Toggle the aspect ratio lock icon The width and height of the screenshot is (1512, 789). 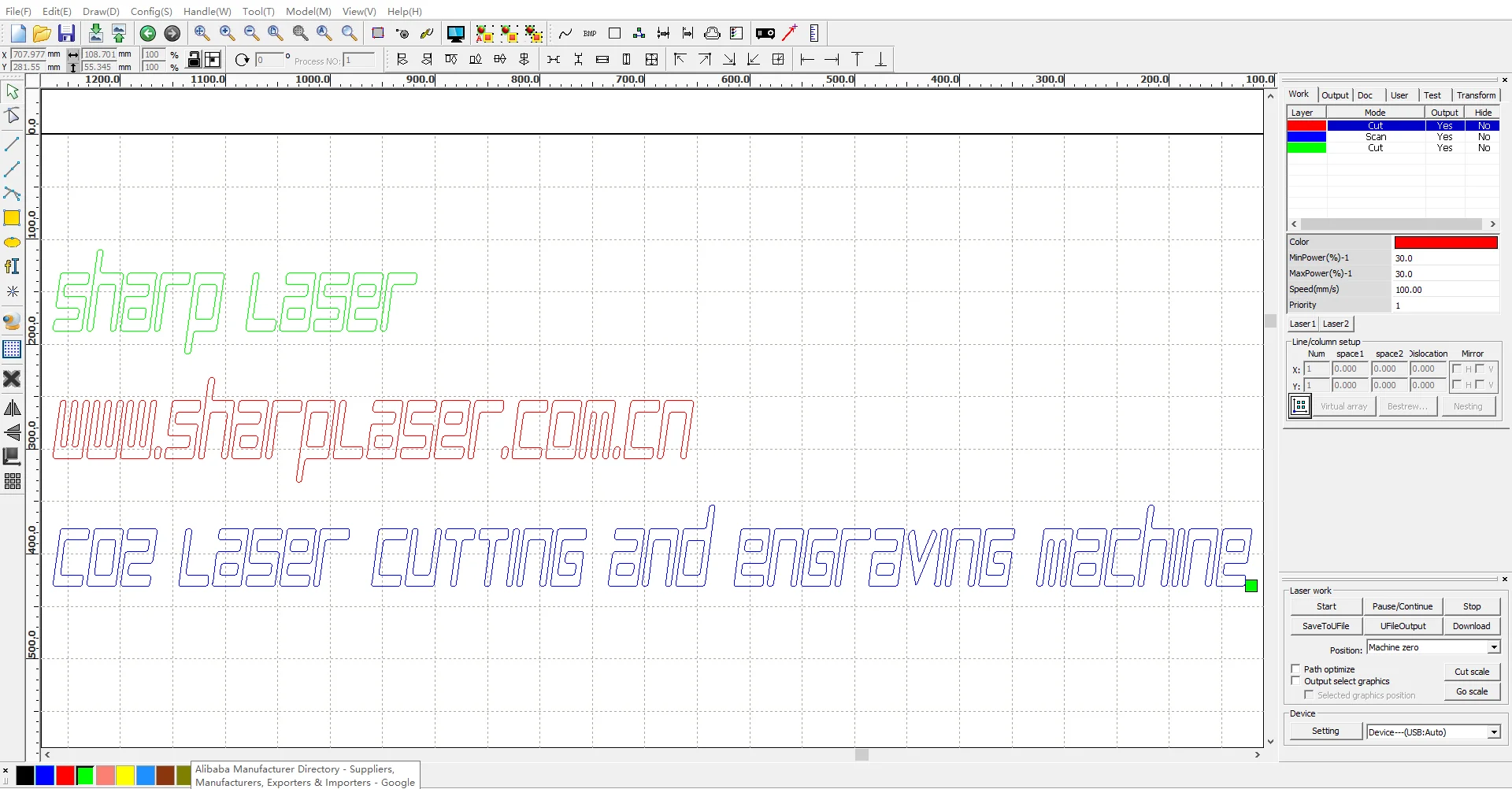click(x=194, y=60)
